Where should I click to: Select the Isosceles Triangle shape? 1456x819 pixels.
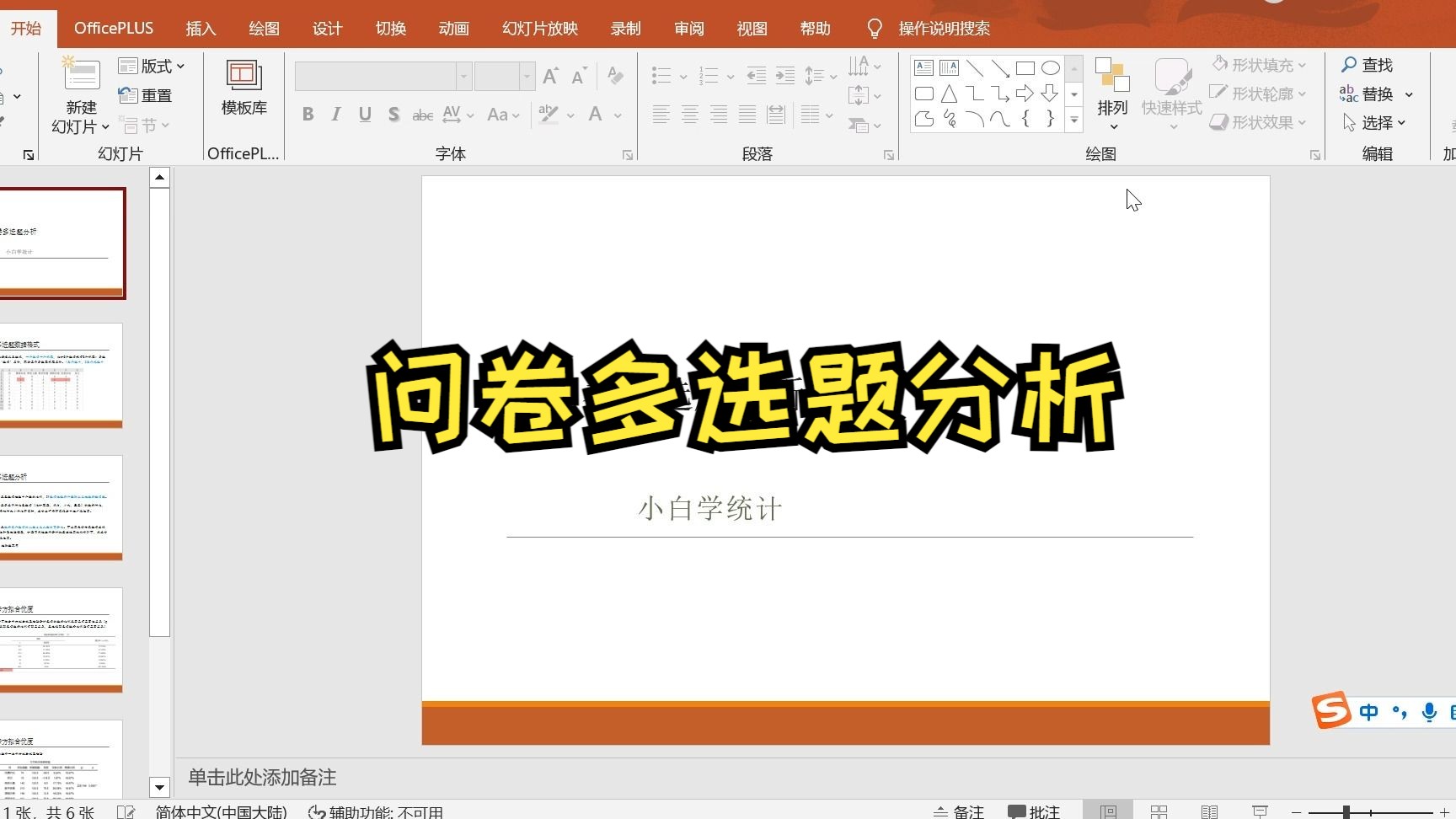(x=949, y=94)
